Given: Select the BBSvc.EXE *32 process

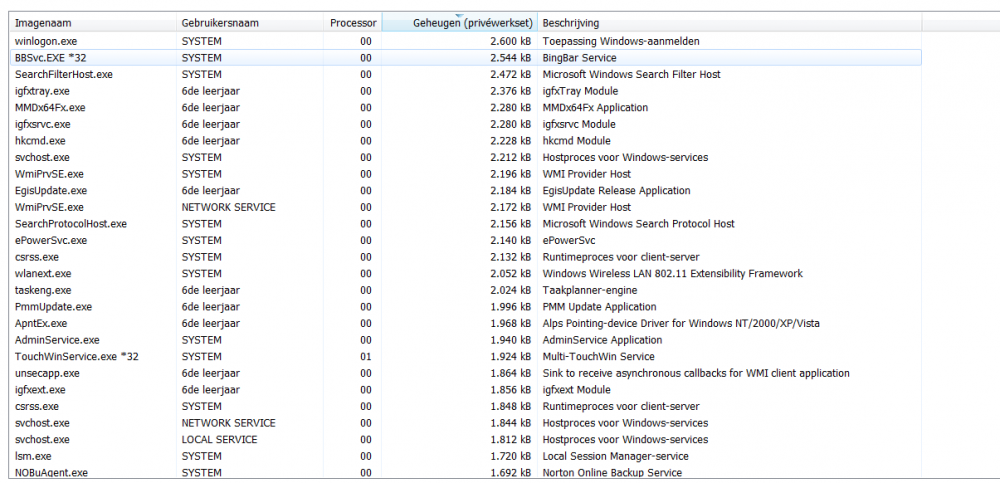Looking at the screenshot, I should click(49, 58).
